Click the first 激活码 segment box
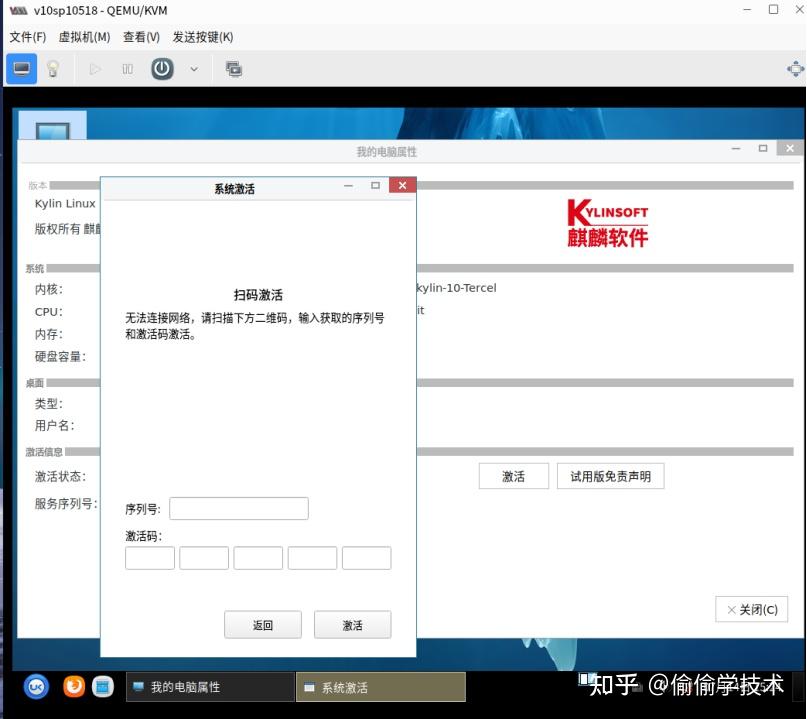807x719 pixels. click(150, 558)
